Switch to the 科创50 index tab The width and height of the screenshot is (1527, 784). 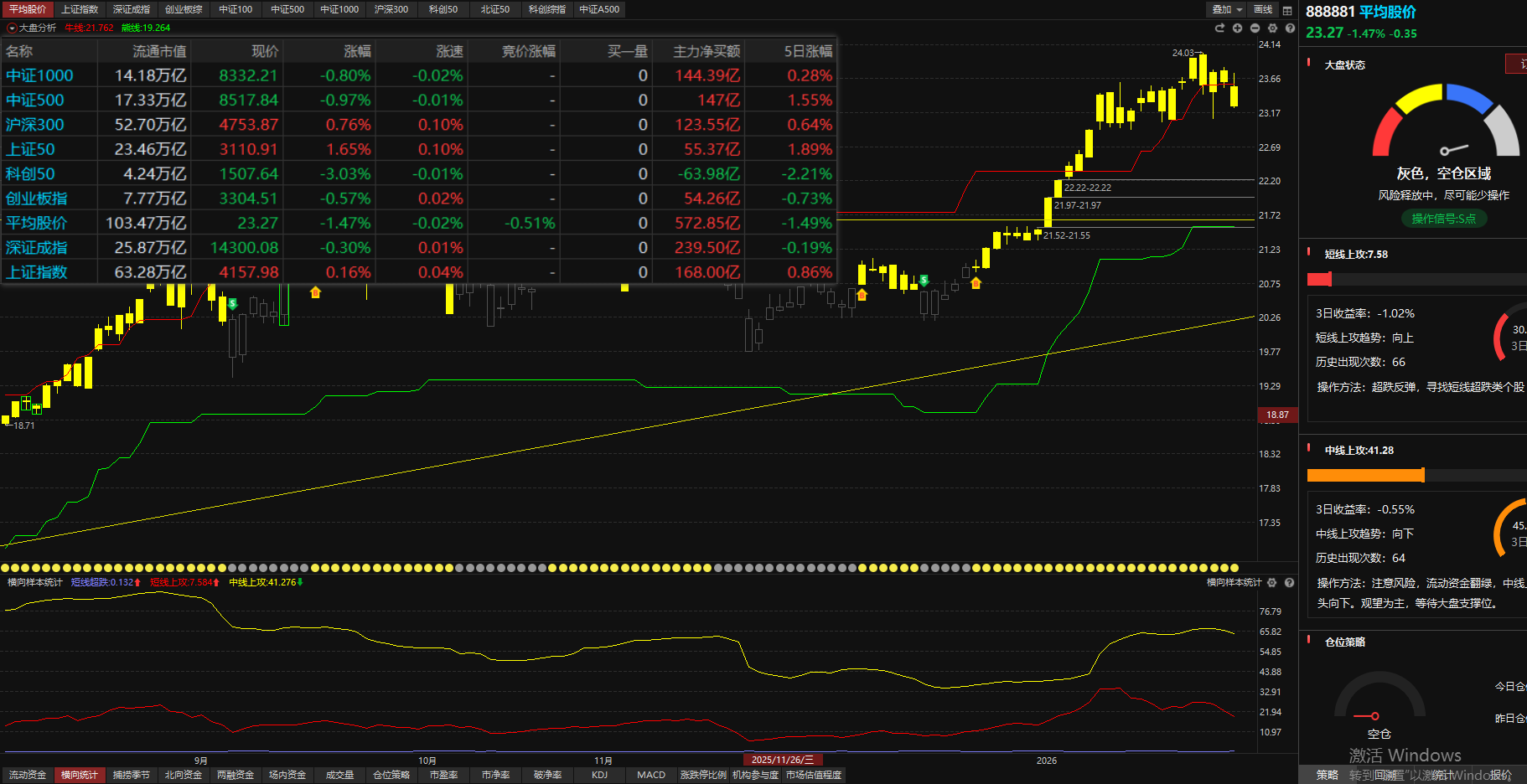click(x=443, y=9)
